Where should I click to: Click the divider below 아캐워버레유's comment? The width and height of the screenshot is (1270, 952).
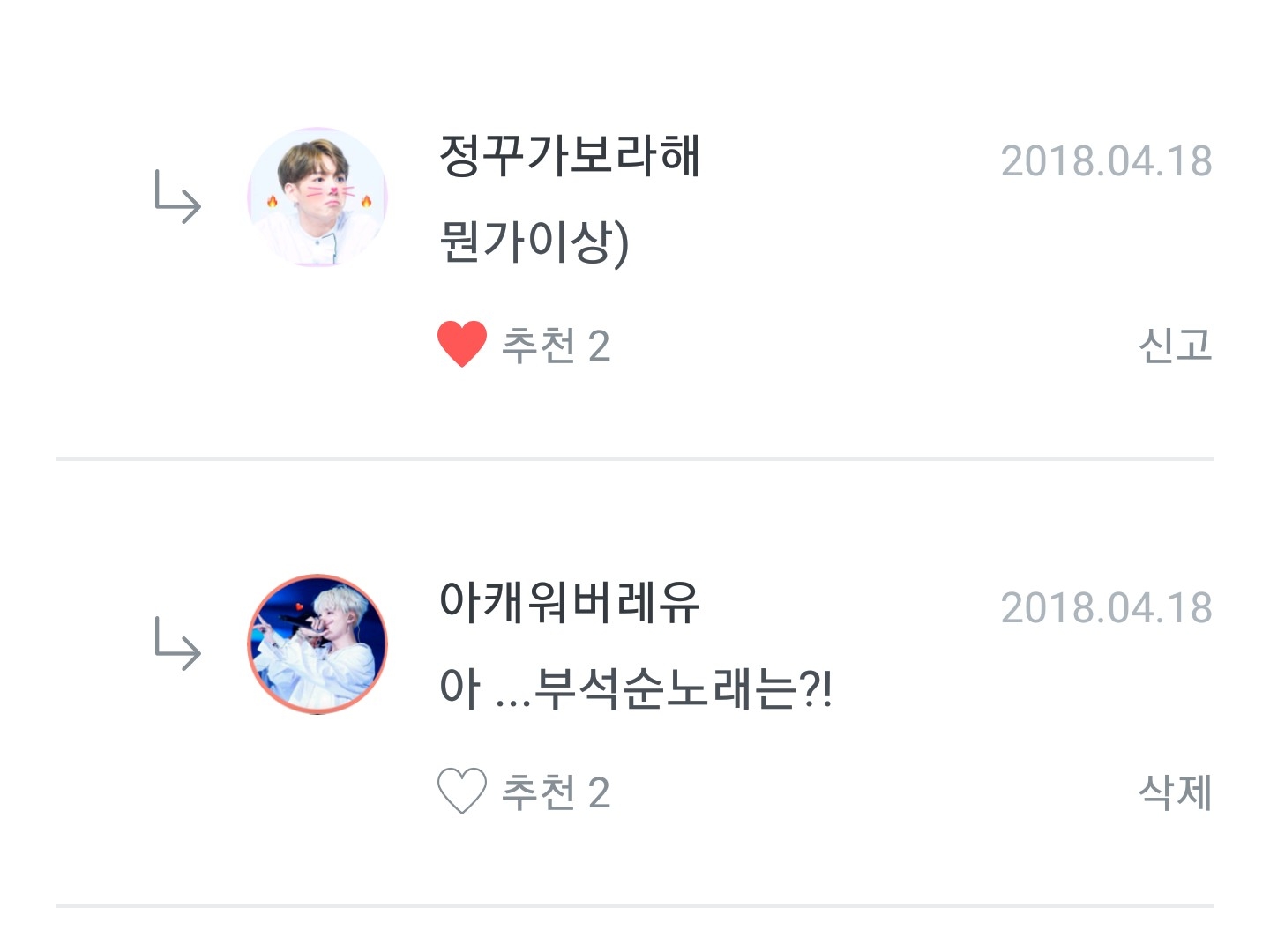click(635, 905)
